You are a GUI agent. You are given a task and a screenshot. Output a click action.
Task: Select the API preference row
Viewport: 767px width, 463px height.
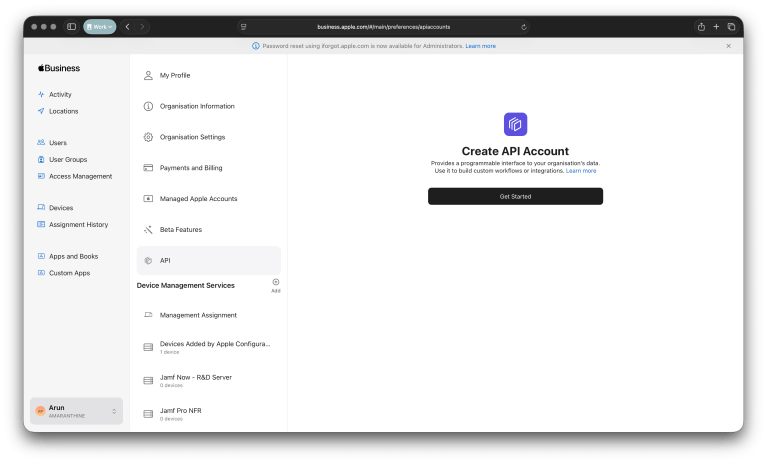tap(209, 261)
